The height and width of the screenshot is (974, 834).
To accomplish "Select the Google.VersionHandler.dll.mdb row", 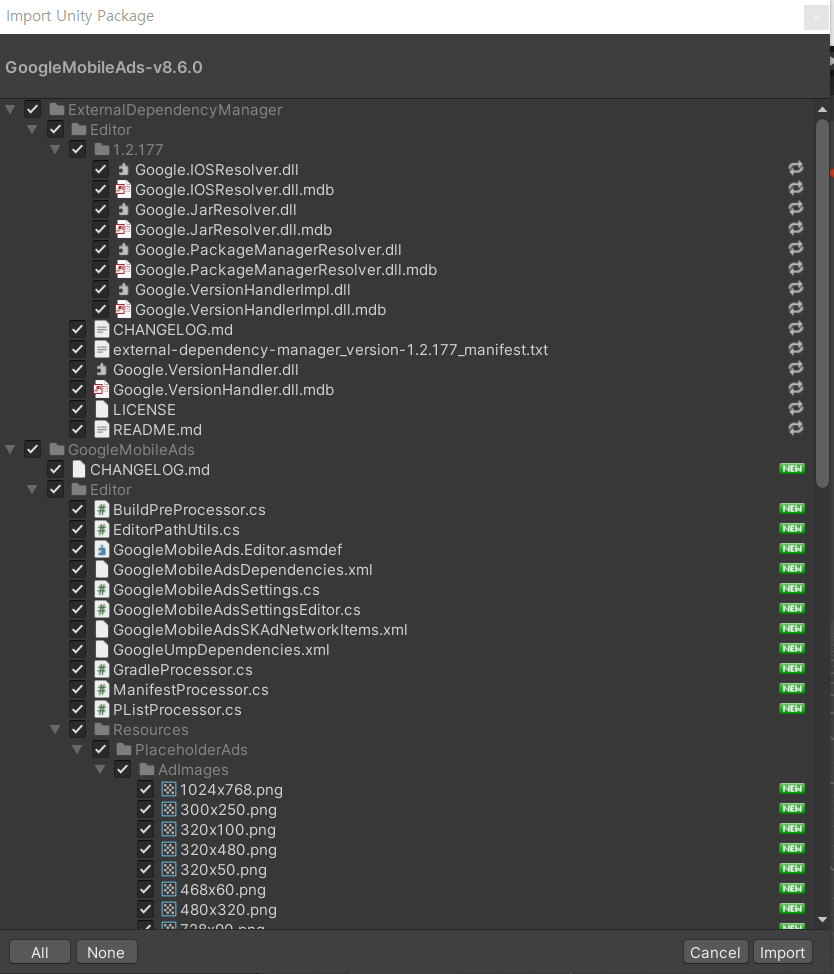I will (x=407, y=389).
